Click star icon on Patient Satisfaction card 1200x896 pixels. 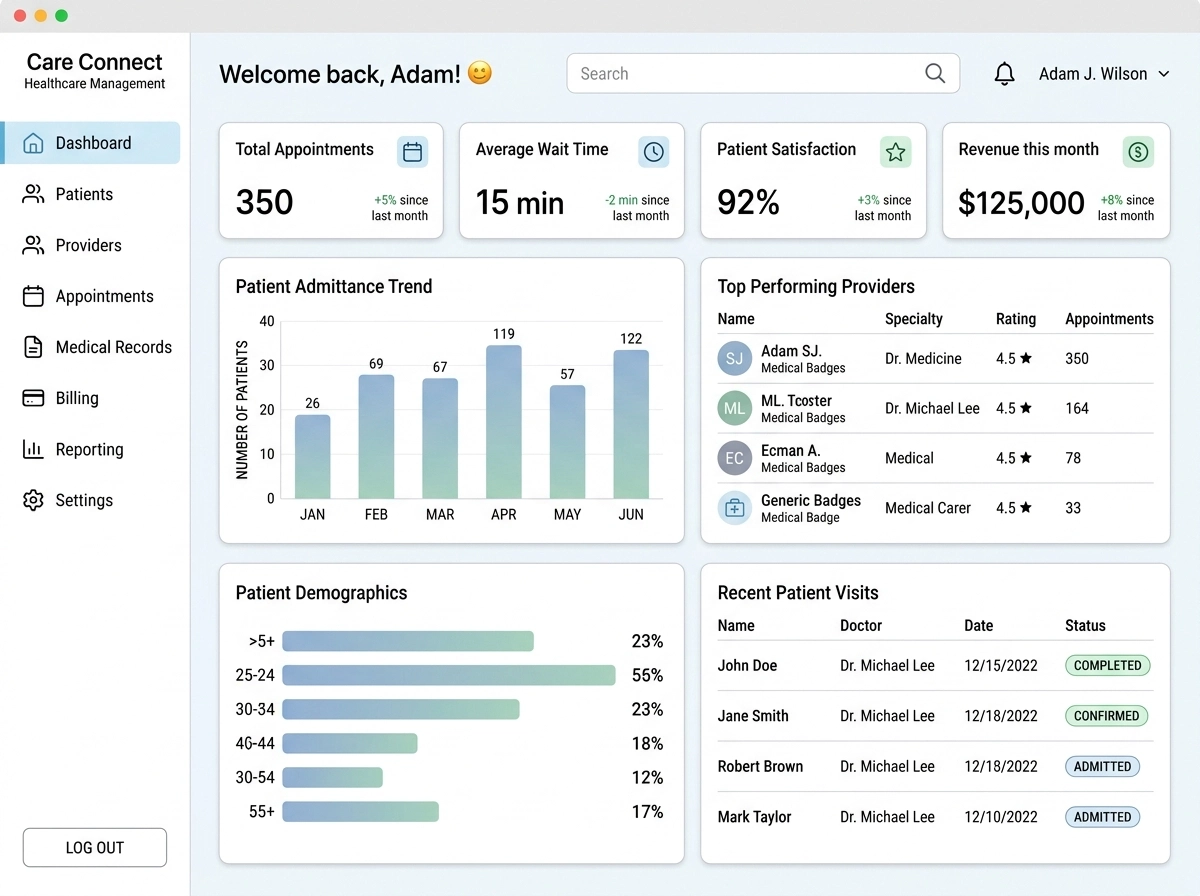click(895, 152)
